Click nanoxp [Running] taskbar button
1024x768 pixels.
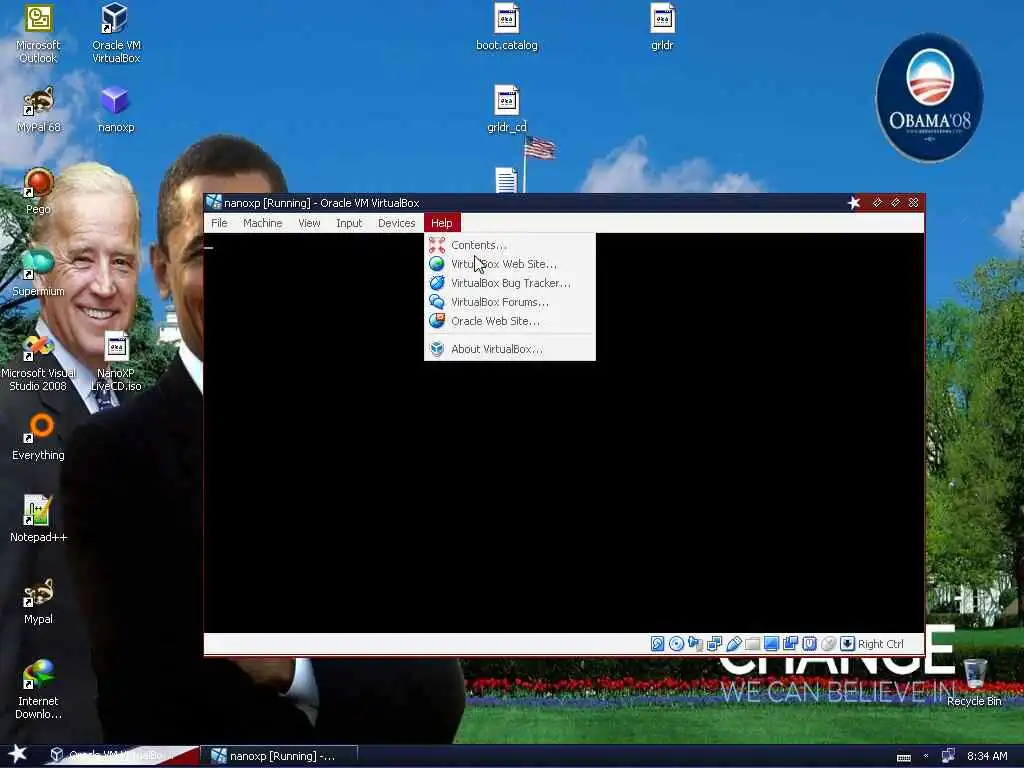(279, 756)
